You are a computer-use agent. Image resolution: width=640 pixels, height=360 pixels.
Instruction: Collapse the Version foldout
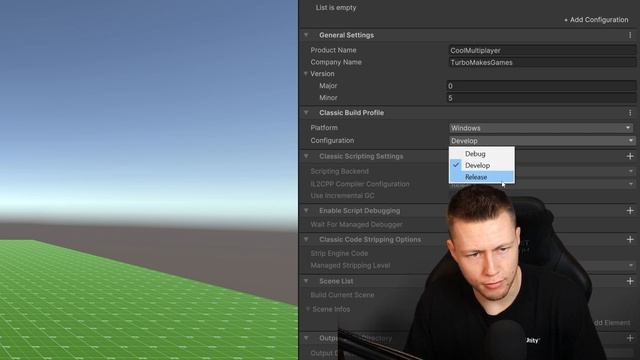click(306, 74)
